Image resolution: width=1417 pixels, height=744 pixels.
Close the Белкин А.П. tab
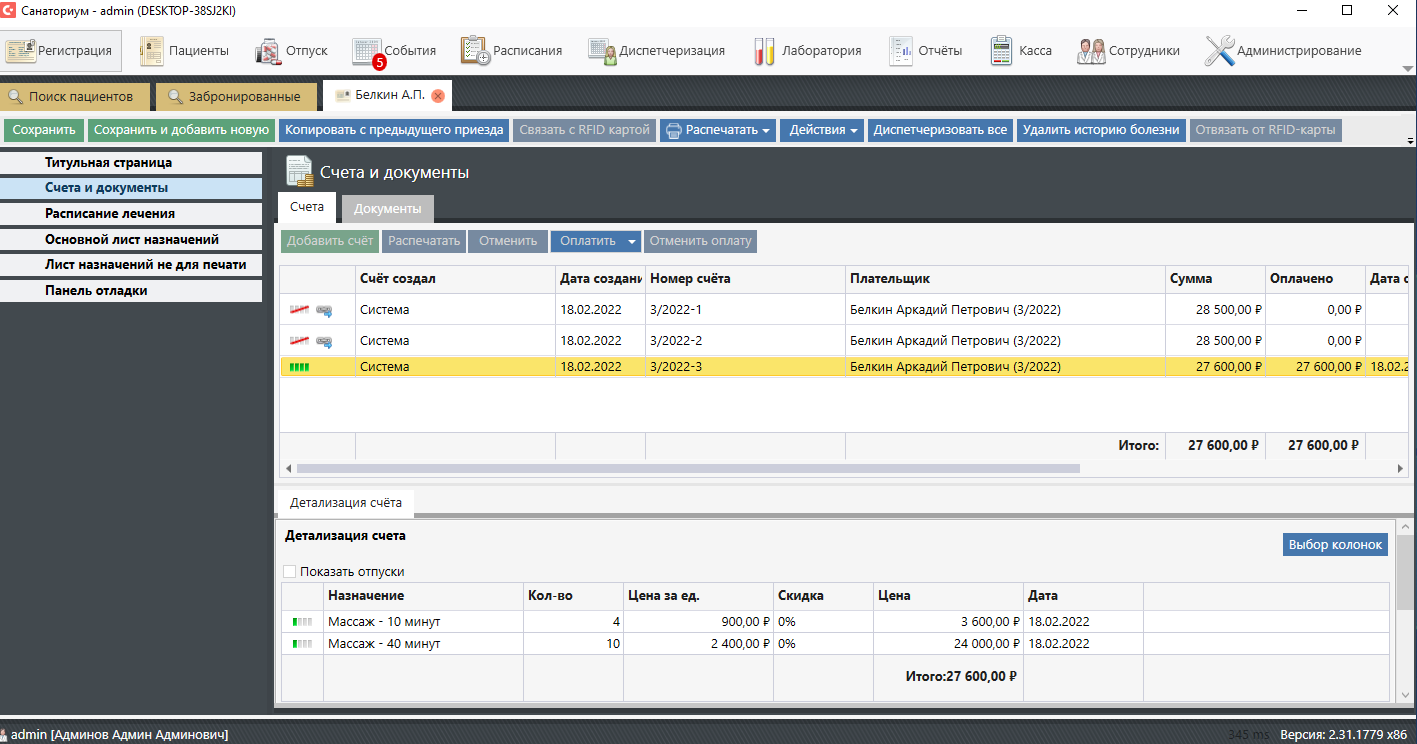pyautogui.click(x=438, y=96)
